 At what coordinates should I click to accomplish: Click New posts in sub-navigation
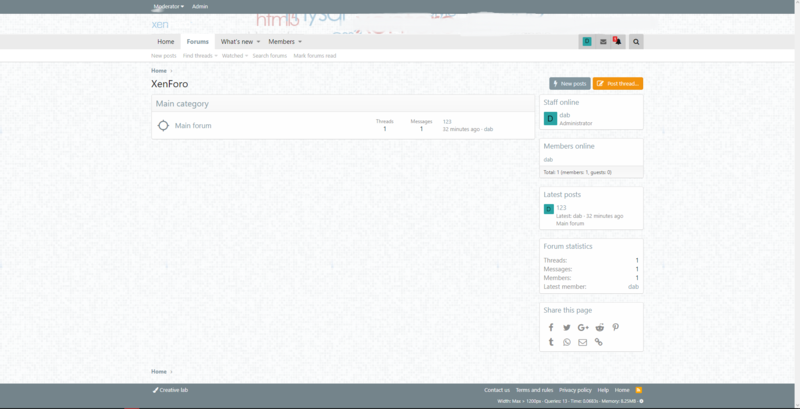[164, 56]
